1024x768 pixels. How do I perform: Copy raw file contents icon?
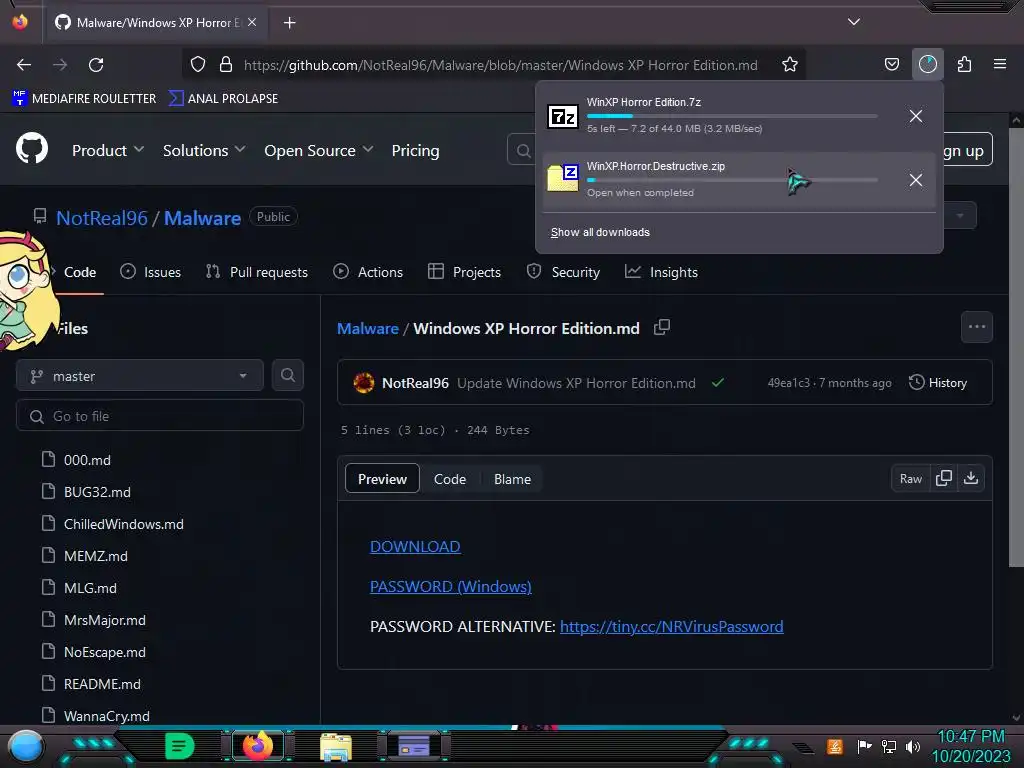[943, 479]
